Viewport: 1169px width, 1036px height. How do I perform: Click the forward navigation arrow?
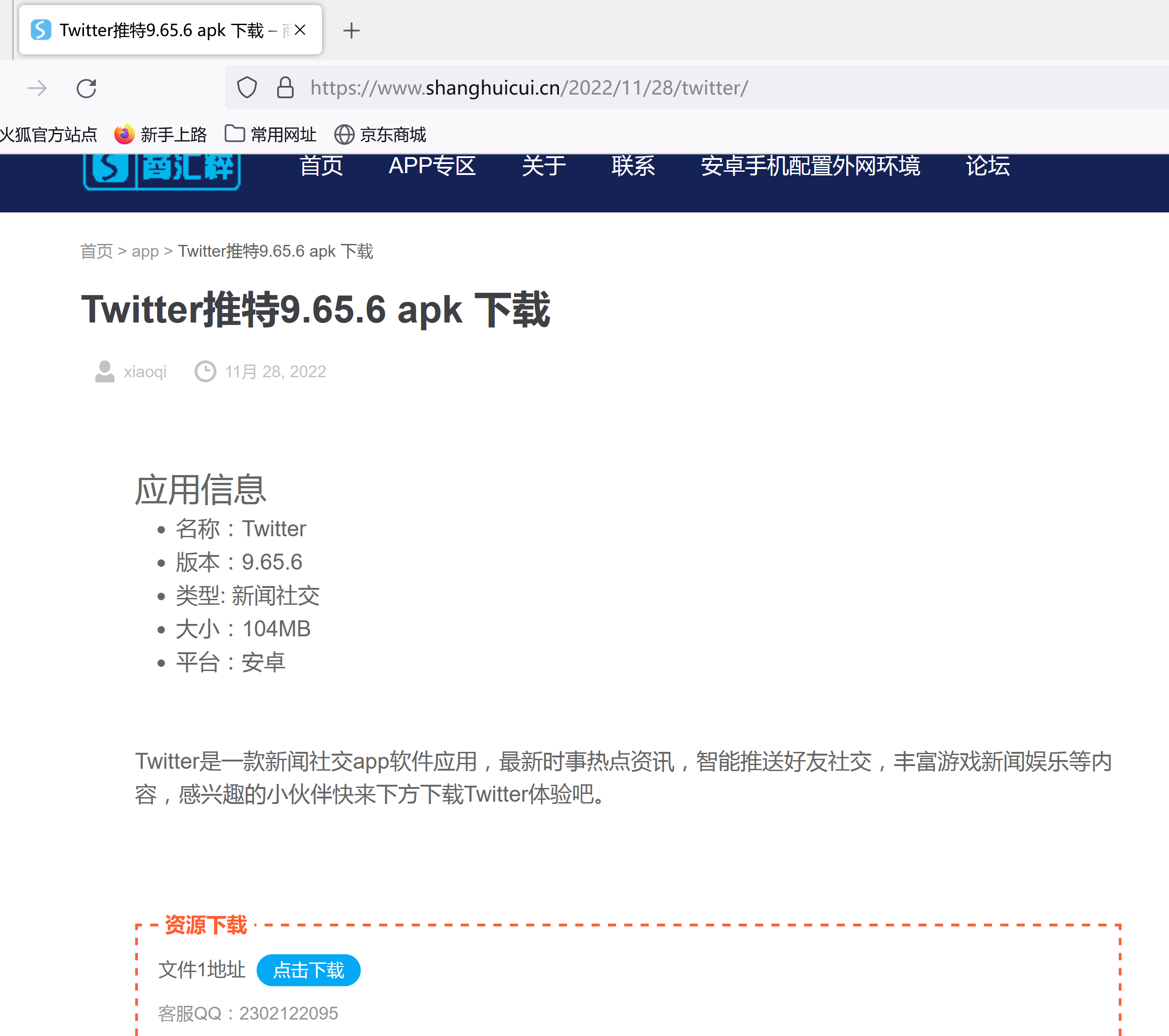coord(37,88)
